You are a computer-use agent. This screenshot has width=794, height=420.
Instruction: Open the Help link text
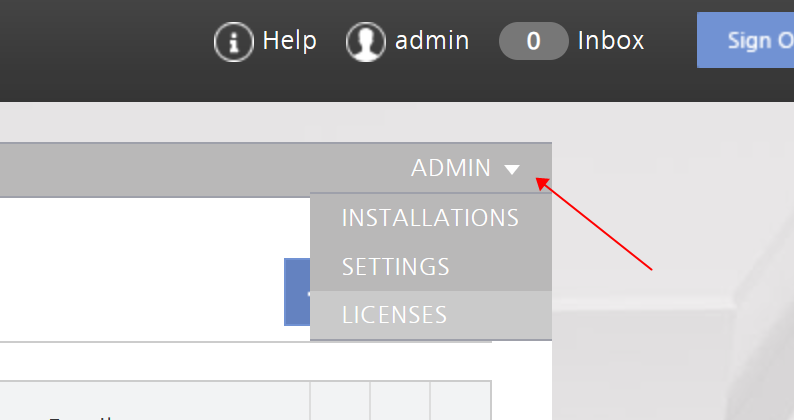click(x=289, y=41)
